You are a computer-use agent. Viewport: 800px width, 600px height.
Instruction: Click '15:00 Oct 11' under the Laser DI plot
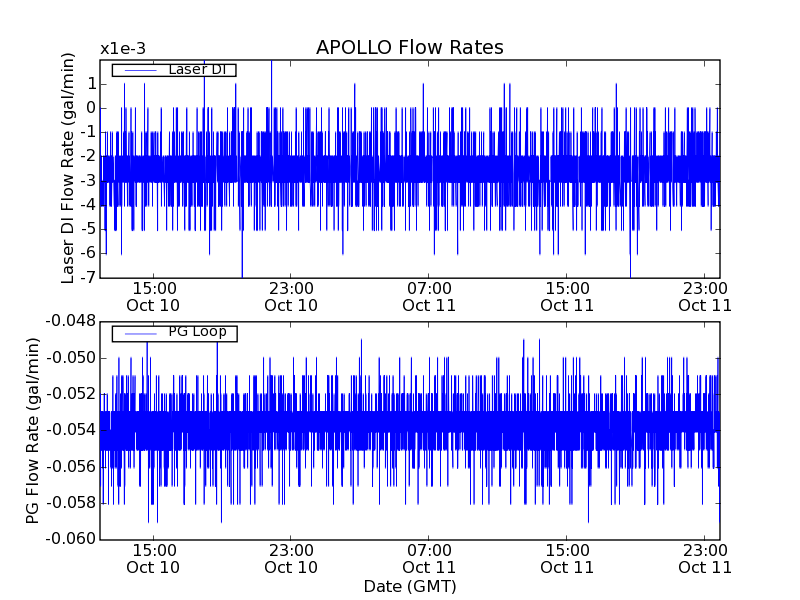567,297
